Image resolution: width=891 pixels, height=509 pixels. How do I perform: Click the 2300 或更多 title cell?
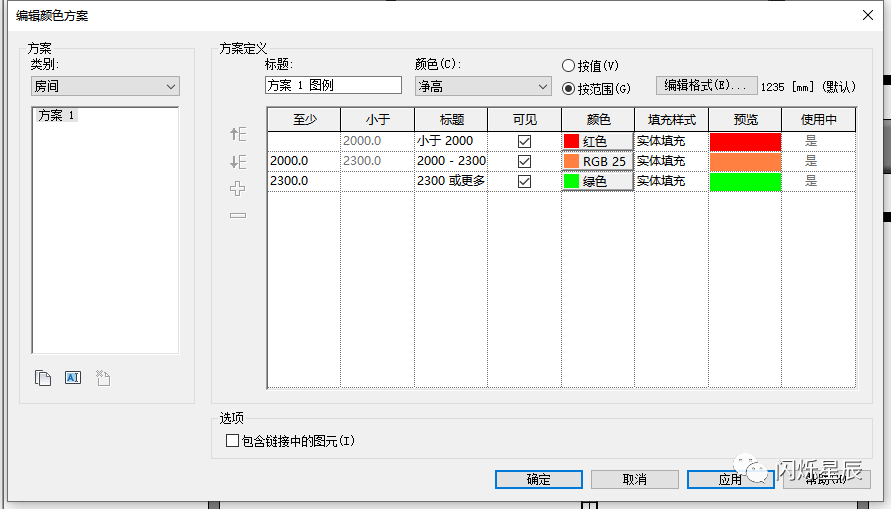(451, 181)
